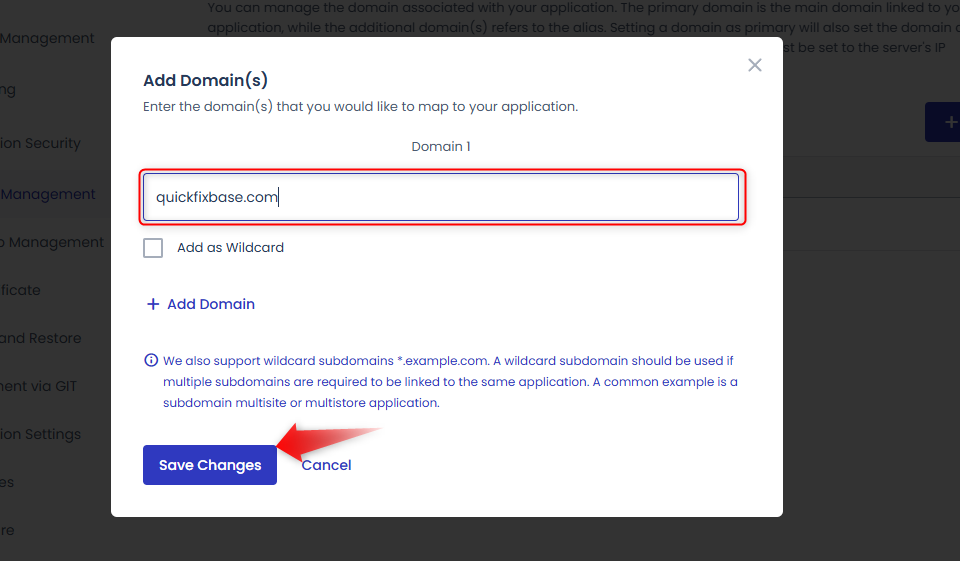Viewport: 960px width, 561px height.
Task: Open the SSL Certificate sidebar item
Action: 20,290
